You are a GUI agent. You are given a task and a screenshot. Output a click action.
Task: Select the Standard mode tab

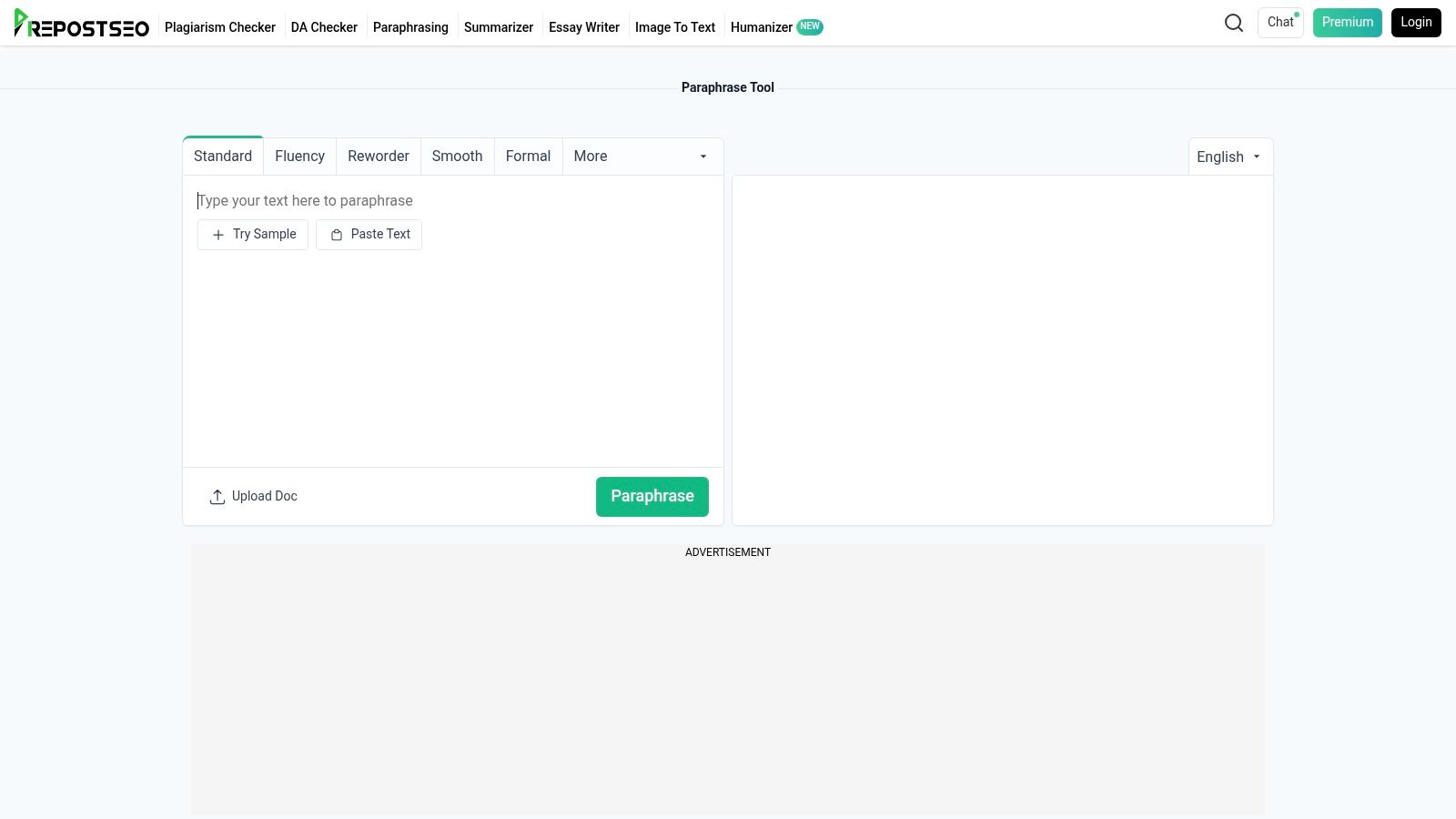223,157
